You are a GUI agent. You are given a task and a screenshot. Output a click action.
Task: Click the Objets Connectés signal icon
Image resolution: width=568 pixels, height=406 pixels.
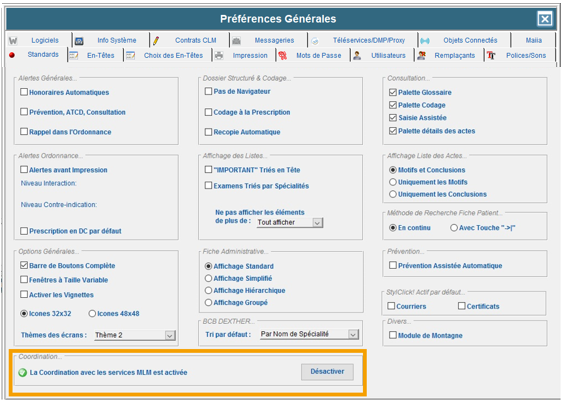point(425,41)
